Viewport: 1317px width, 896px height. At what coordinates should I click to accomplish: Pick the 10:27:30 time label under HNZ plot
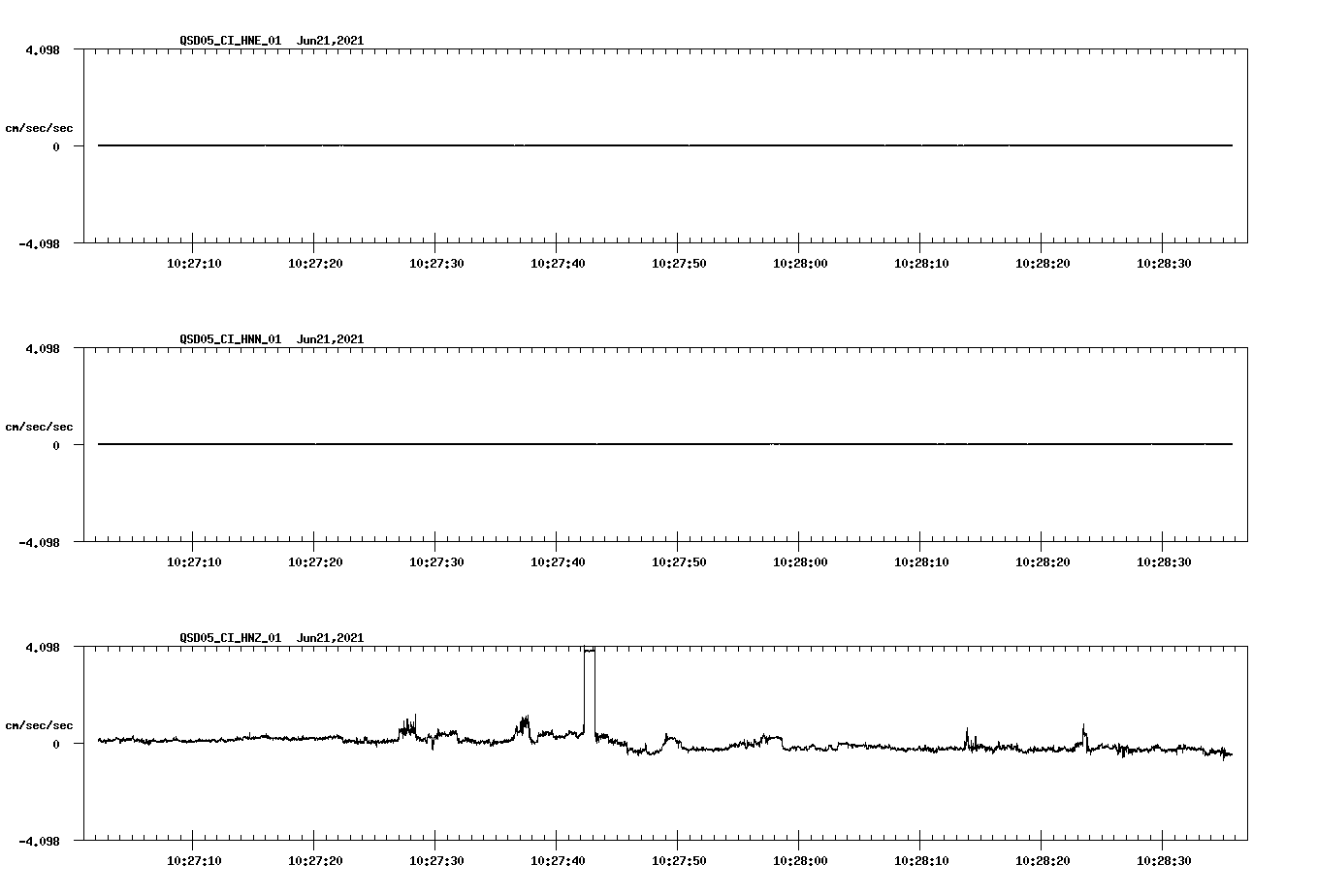tap(436, 861)
